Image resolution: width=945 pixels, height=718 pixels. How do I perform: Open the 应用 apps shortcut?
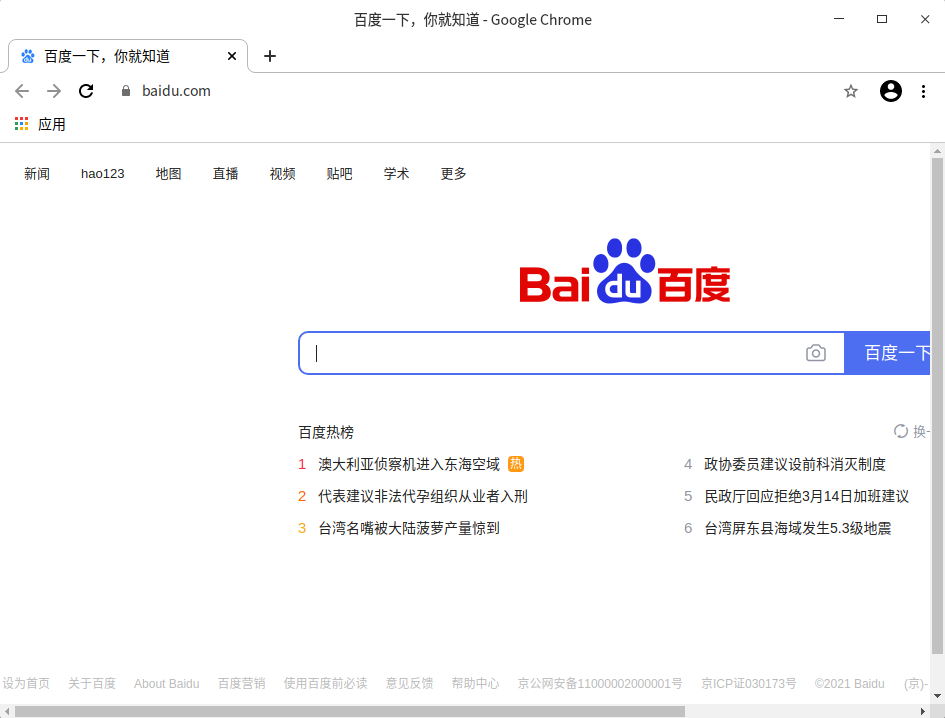click(40, 124)
